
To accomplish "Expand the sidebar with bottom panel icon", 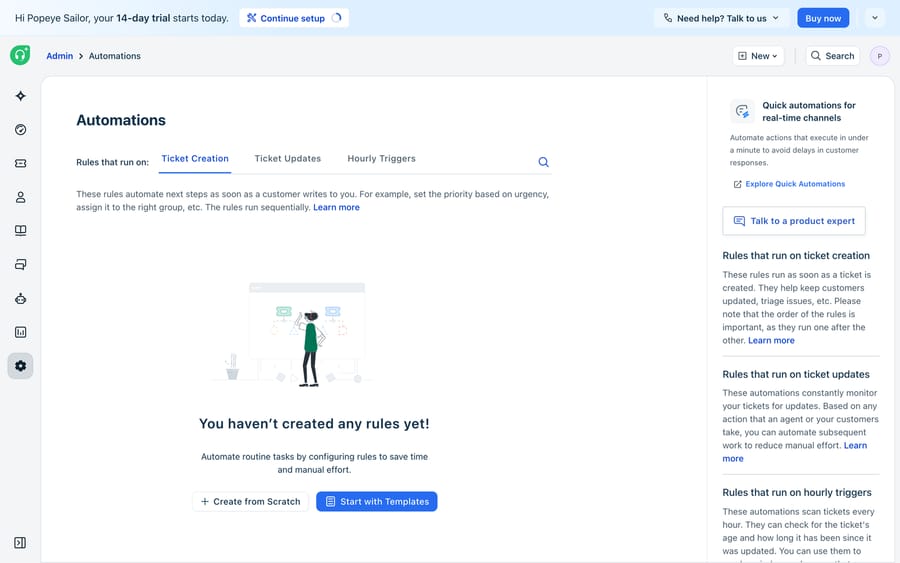I will point(20,543).
